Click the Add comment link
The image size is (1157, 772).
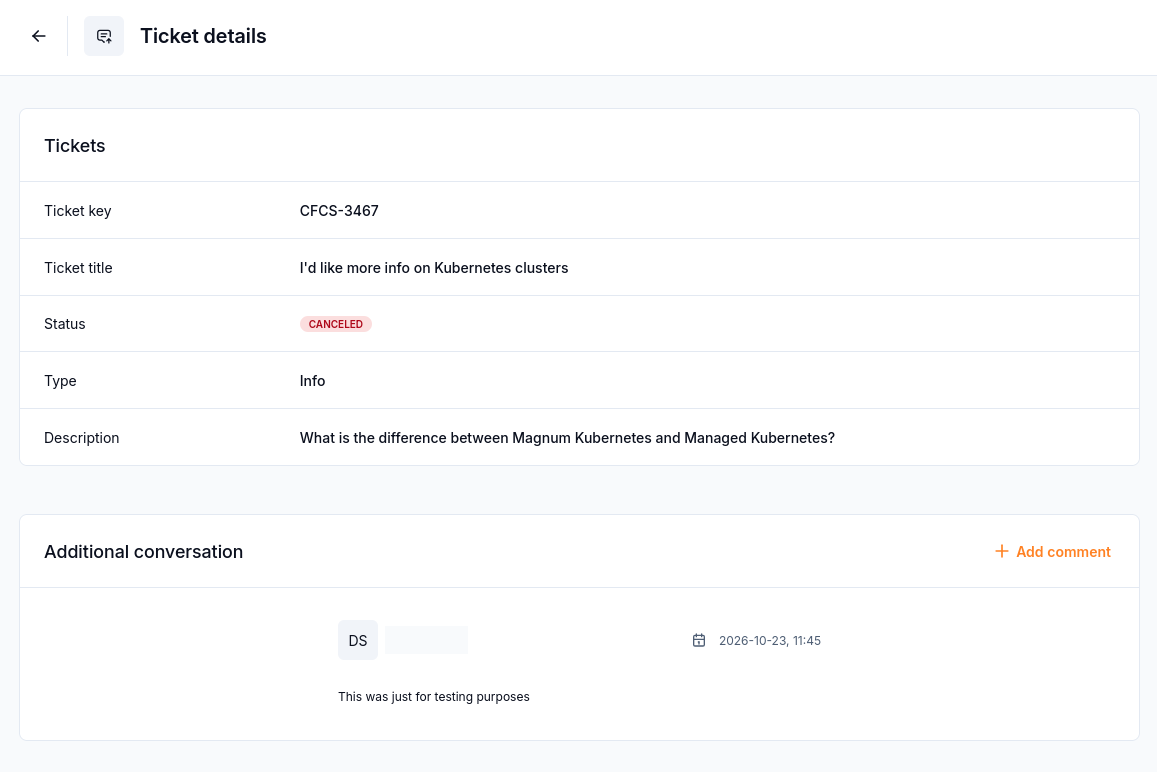coord(1052,551)
